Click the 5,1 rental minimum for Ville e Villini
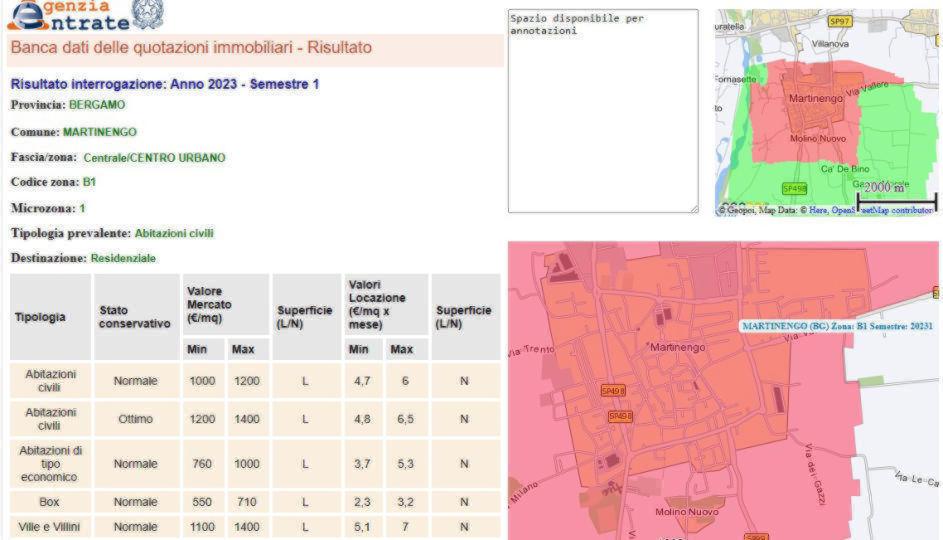Screen dimensions: 943x540 tap(363, 527)
